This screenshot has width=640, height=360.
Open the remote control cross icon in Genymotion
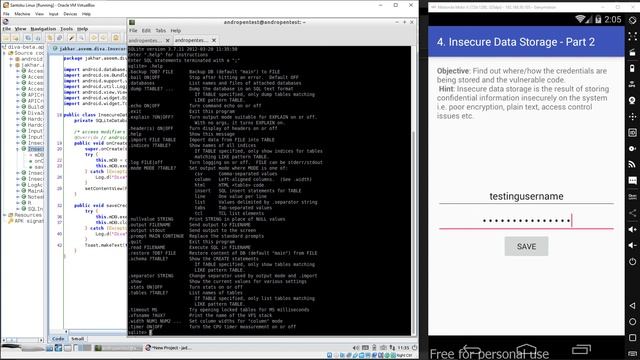point(632,116)
